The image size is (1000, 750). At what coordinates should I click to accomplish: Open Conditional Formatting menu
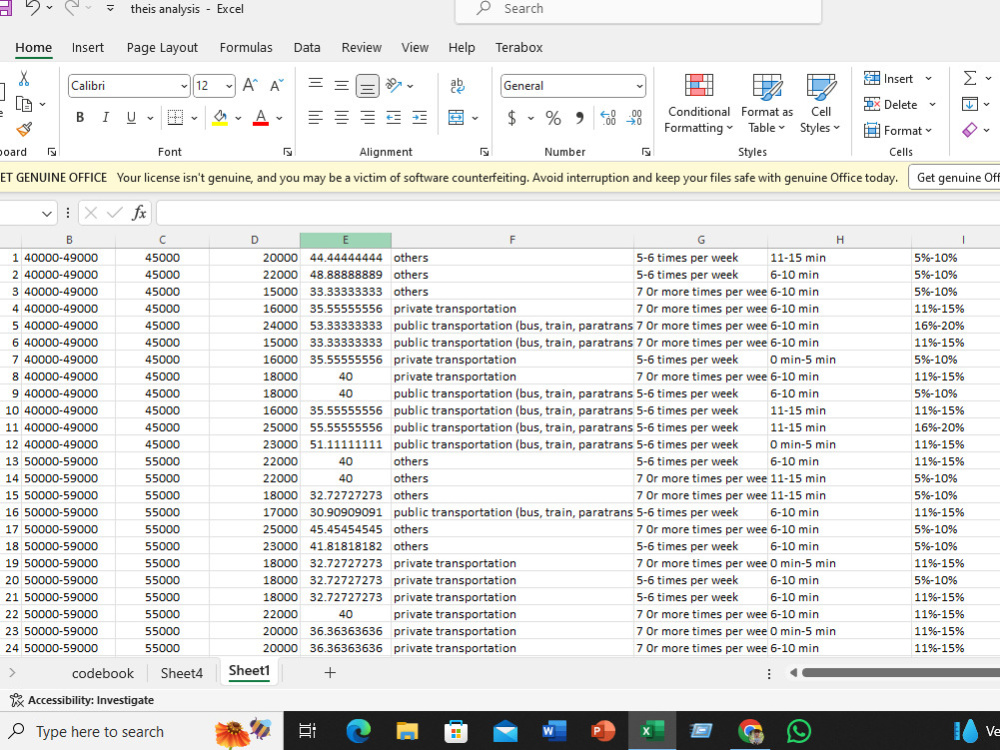[x=698, y=103]
